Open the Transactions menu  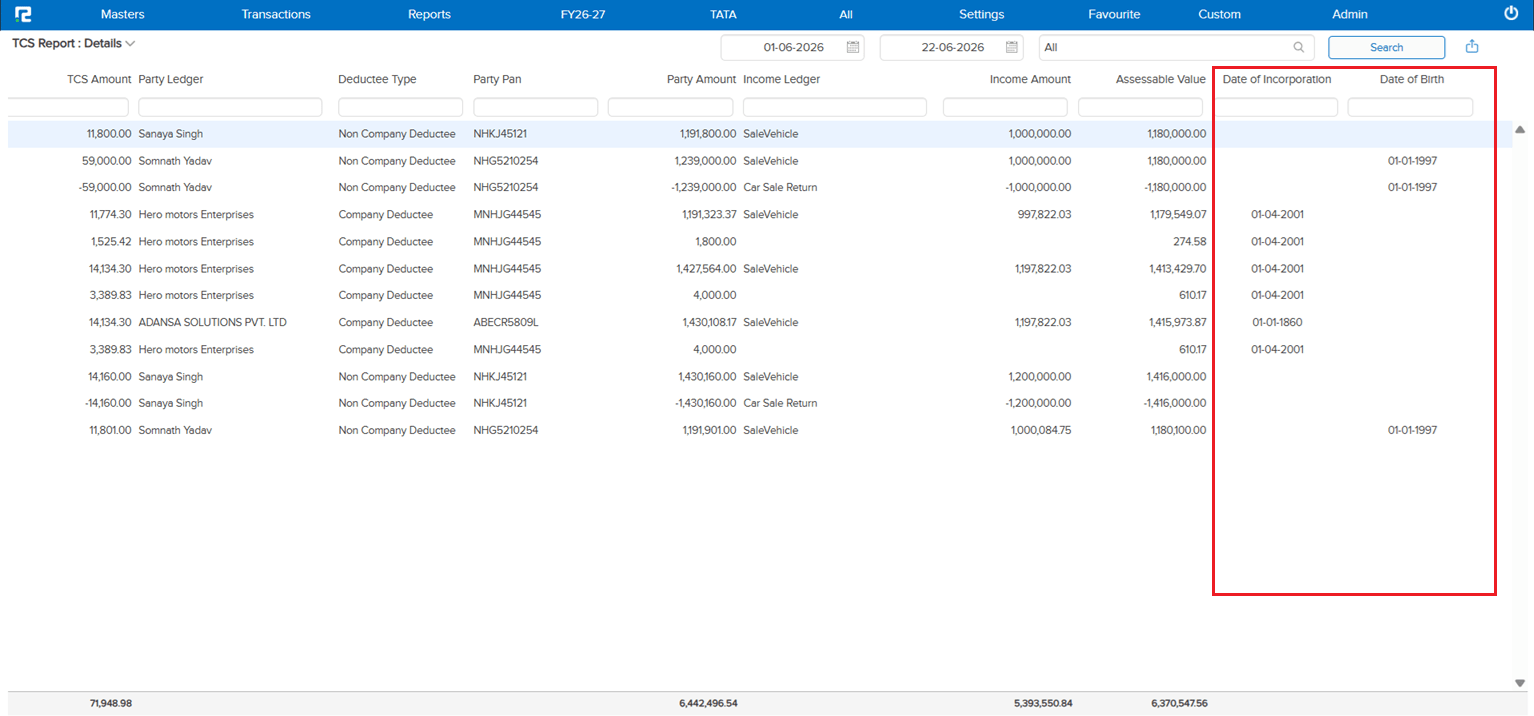click(x=276, y=14)
